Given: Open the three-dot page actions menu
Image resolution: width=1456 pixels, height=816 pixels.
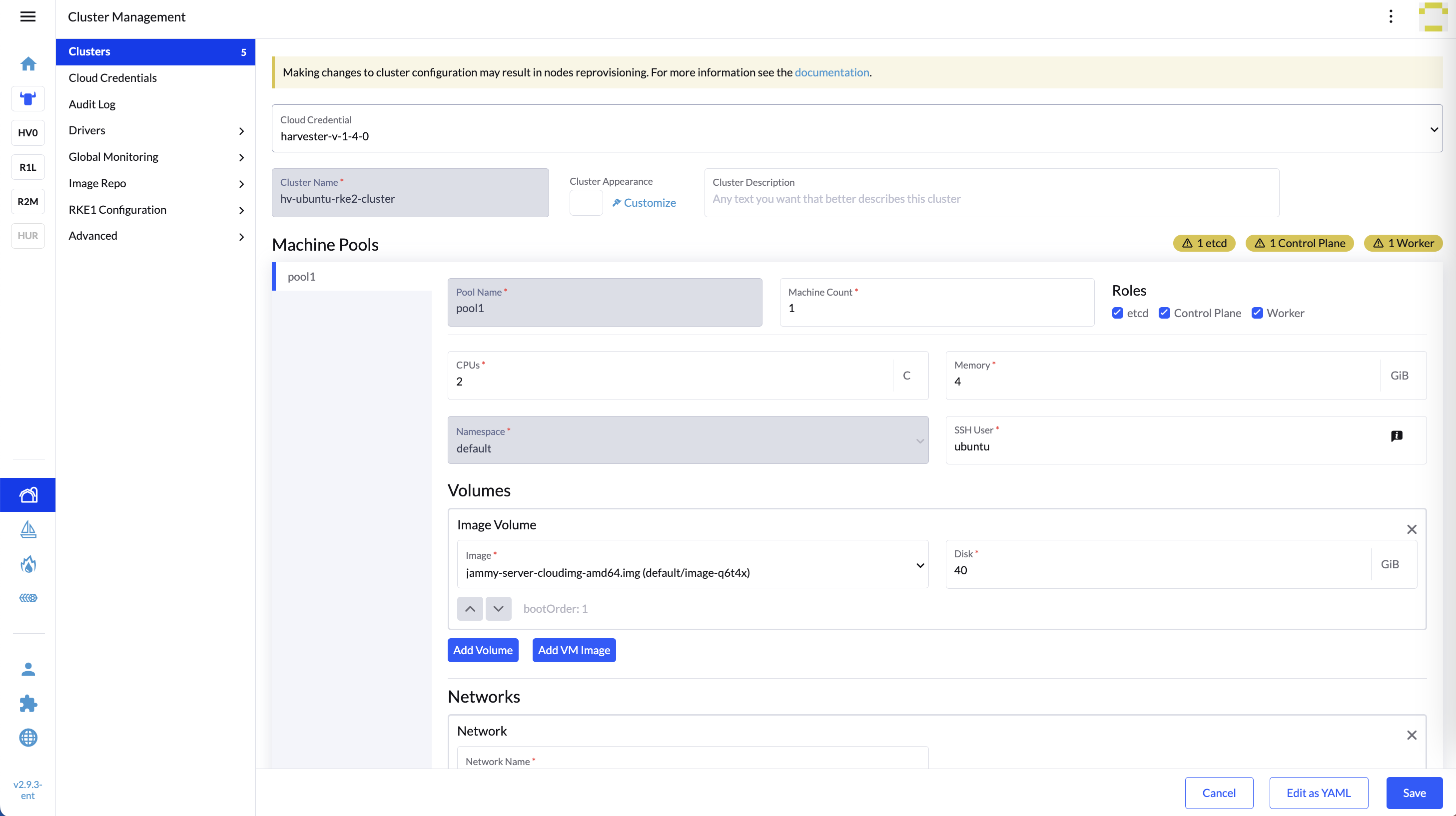Looking at the screenshot, I should [1391, 16].
